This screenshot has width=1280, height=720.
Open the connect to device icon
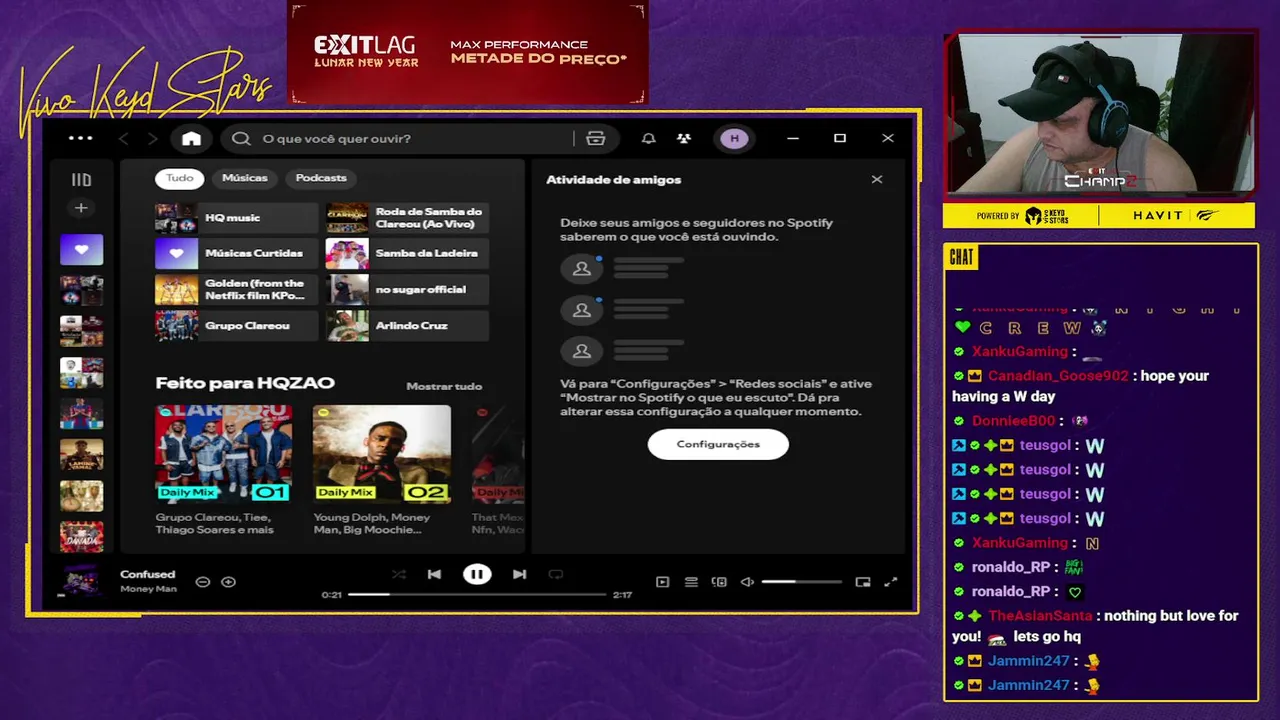(719, 582)
